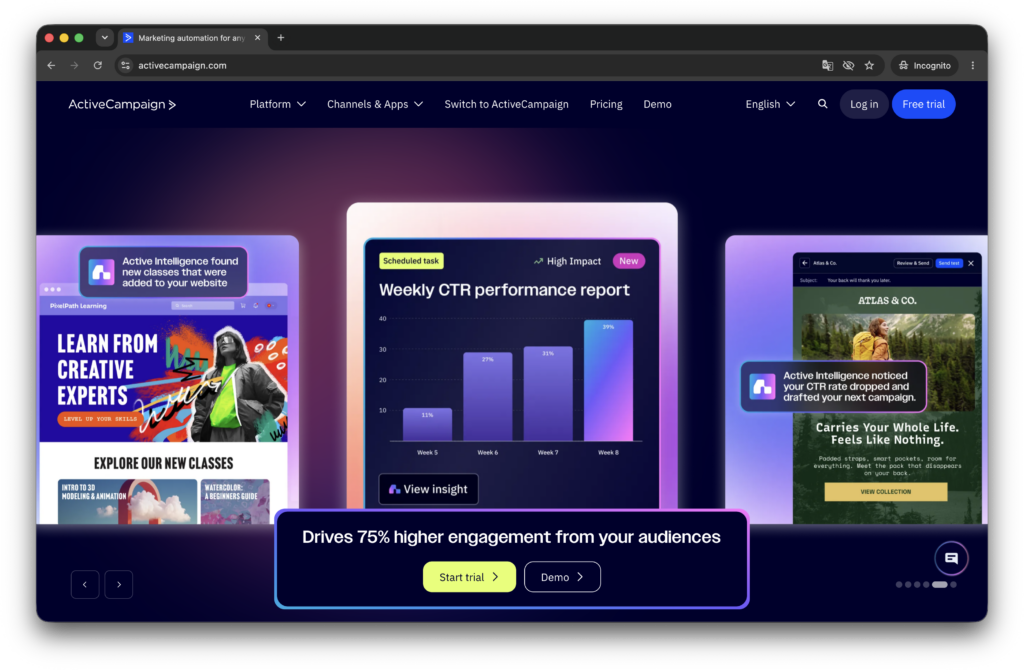Click the High Impact trend icon

click(x=538, y=261)
